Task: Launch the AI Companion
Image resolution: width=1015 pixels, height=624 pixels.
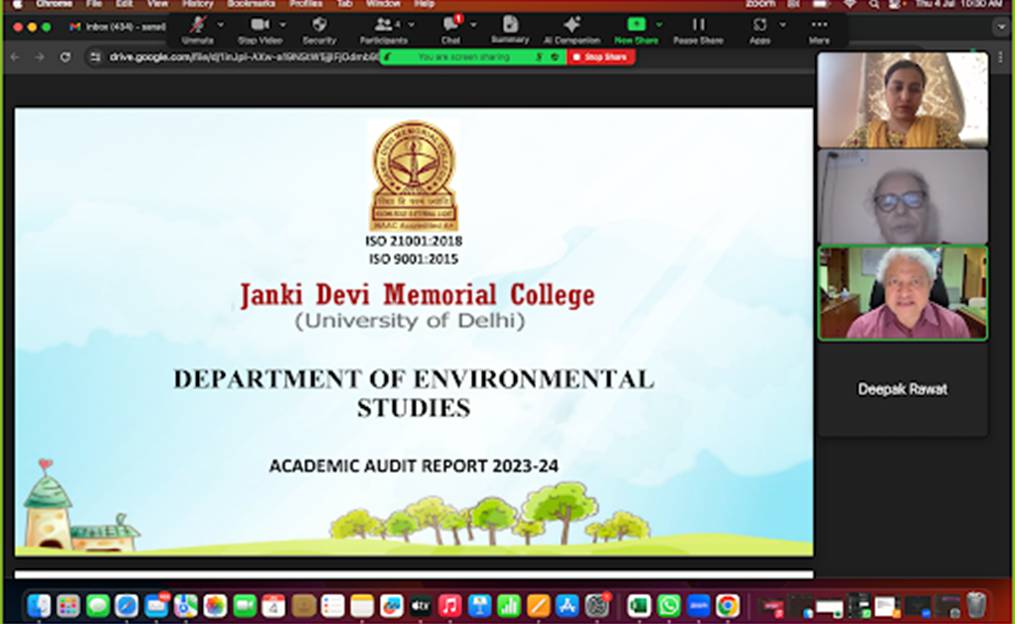Action: point(571,25)
